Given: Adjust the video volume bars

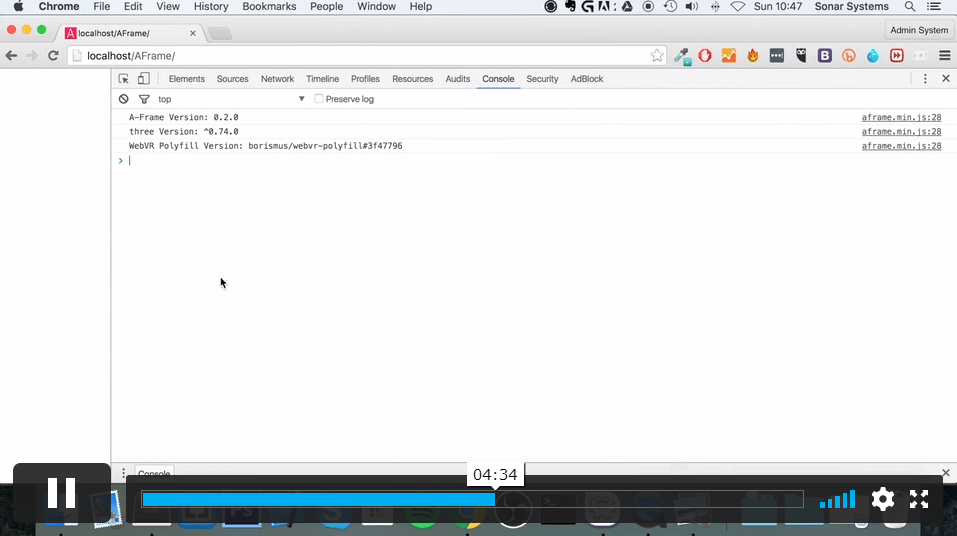Looking at the screenshot, I should click(837, 499).
